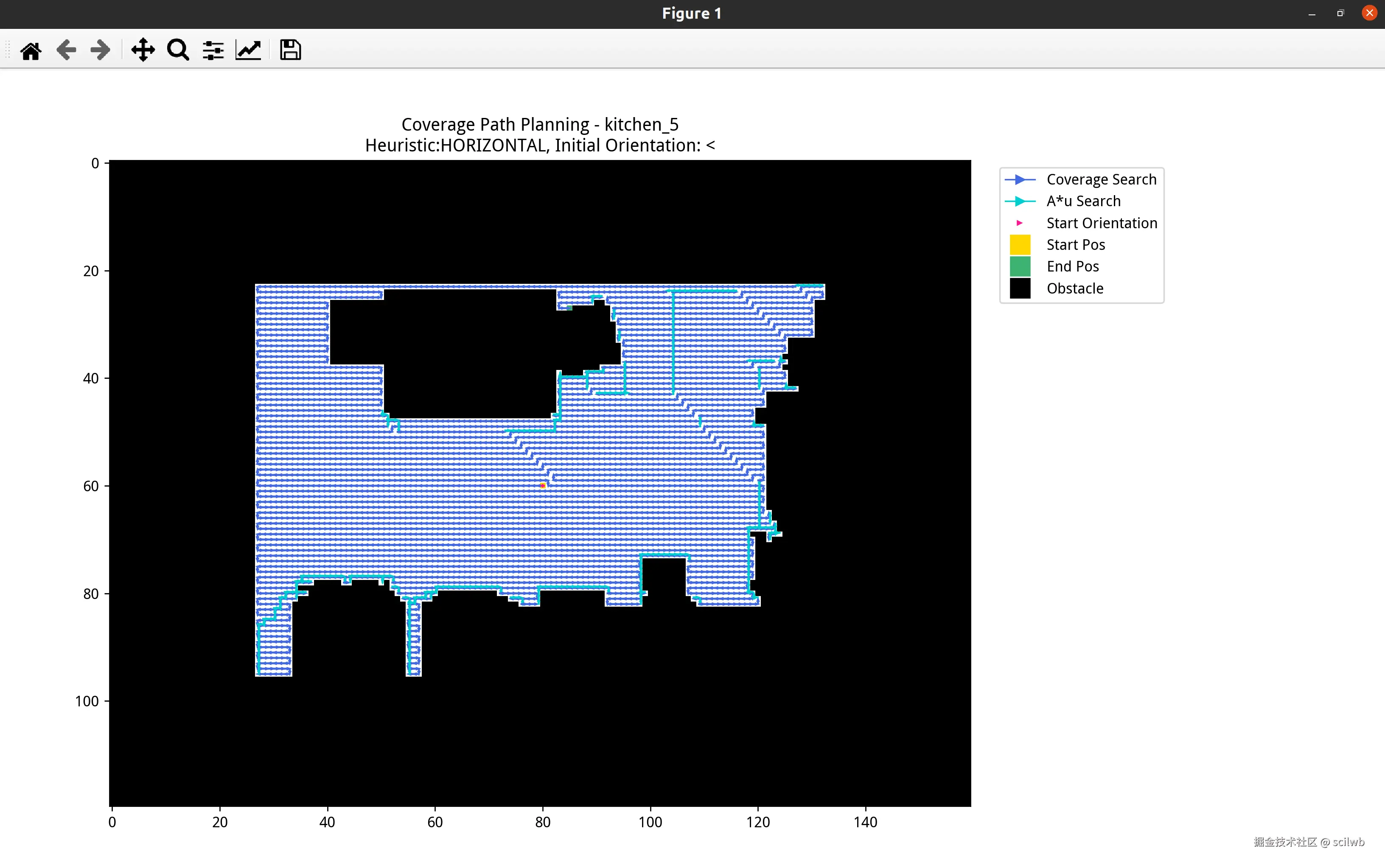Screen dimensions: 1385x868
Task: Save the figure with disk icon
Action: pyautogui.click(x=290, y=50)
